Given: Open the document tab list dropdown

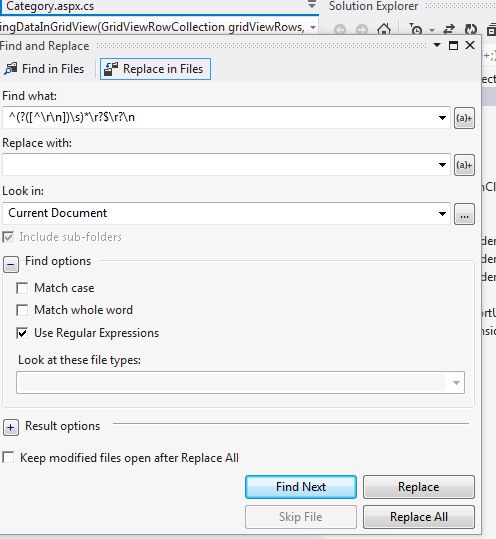Looking at the screenshot, I should pyautogui.click(x=312, y=5).
